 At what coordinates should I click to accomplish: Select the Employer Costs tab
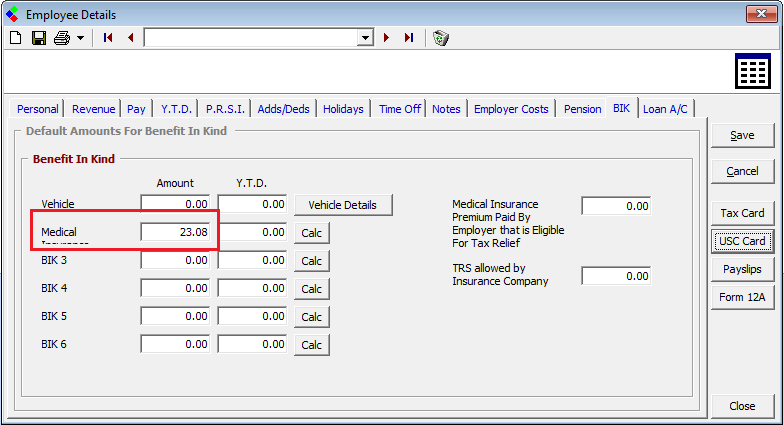click(x=511, y=109)
